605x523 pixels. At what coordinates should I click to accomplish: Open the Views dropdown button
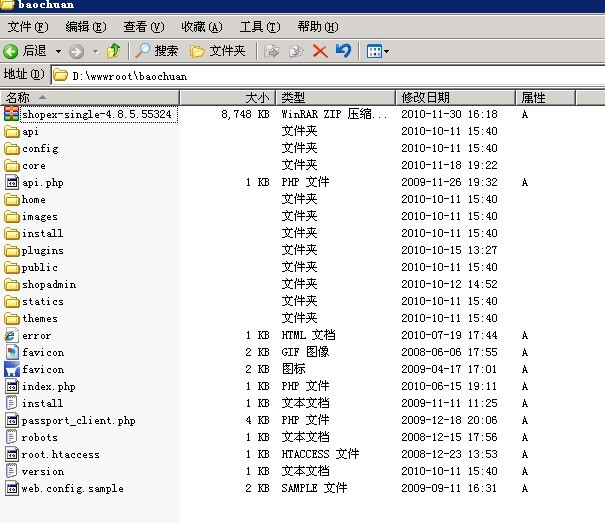[x=377, y=50]
